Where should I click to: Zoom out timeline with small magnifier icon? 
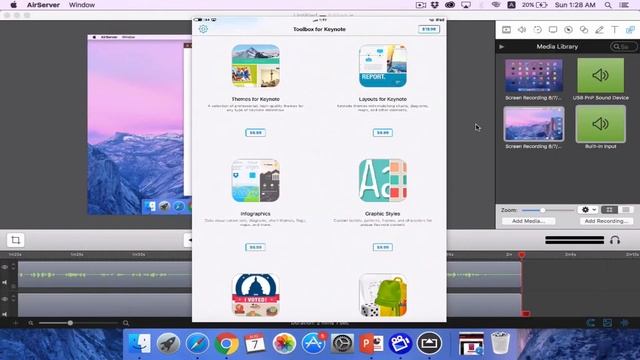(x=31, y=323)
